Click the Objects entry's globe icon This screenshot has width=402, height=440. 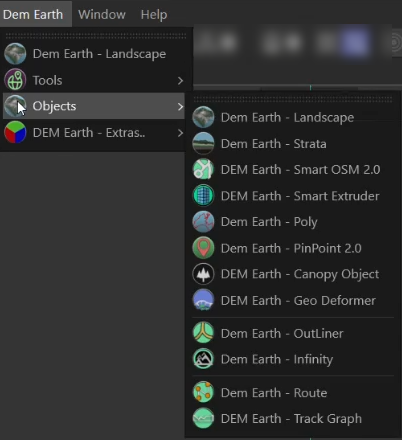15,106
